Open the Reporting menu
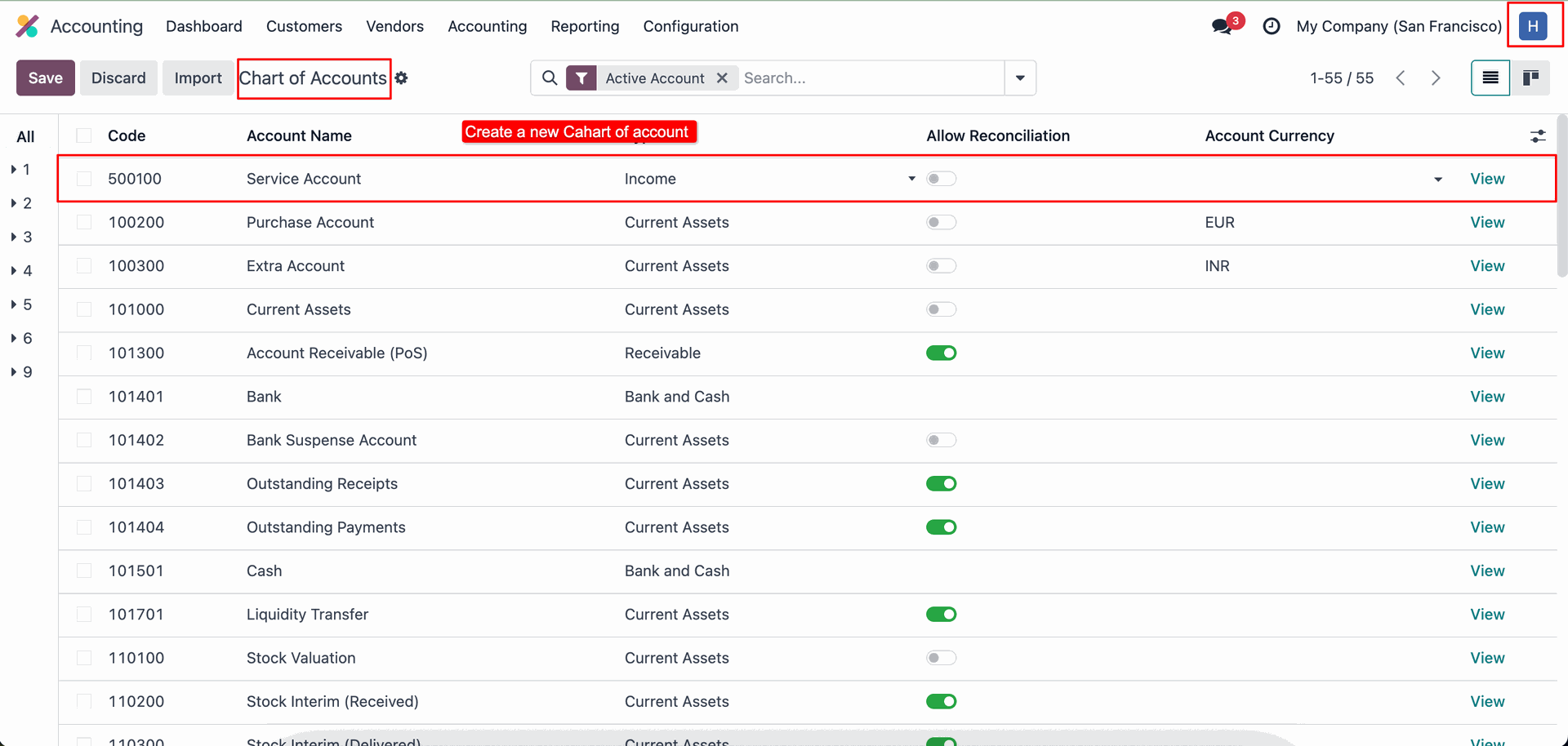Screen dimensions: 1568x746 click(x=585, y=26)
